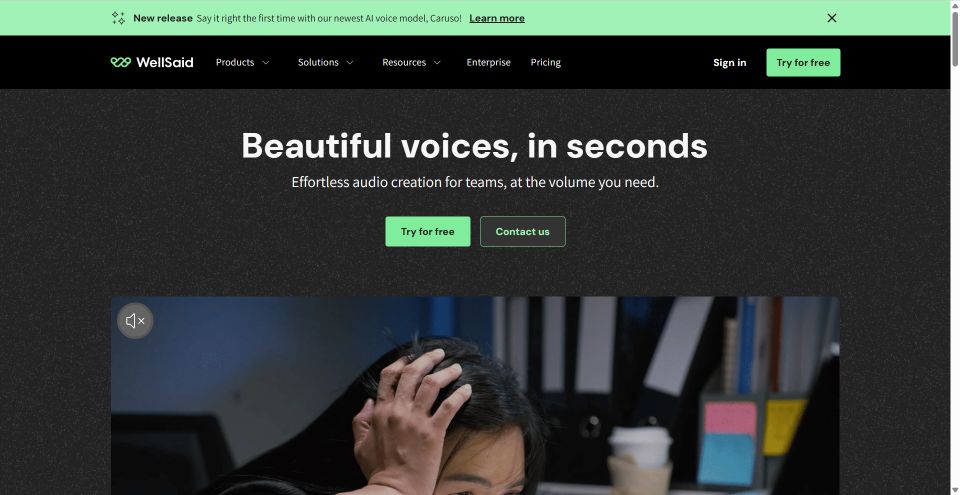960x495 pixels.
Task: Click the scrollbar up arrow
Action: pos(955,4)
